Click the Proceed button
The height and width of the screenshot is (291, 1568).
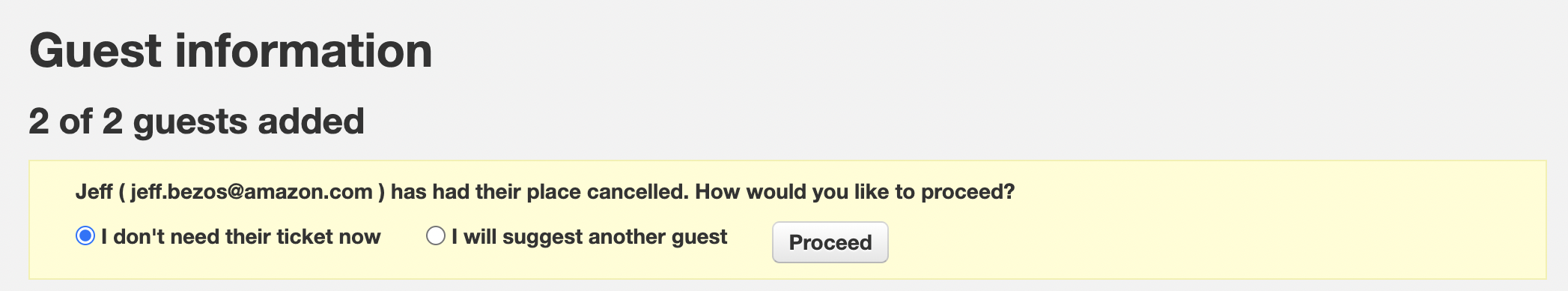point(830,242)
